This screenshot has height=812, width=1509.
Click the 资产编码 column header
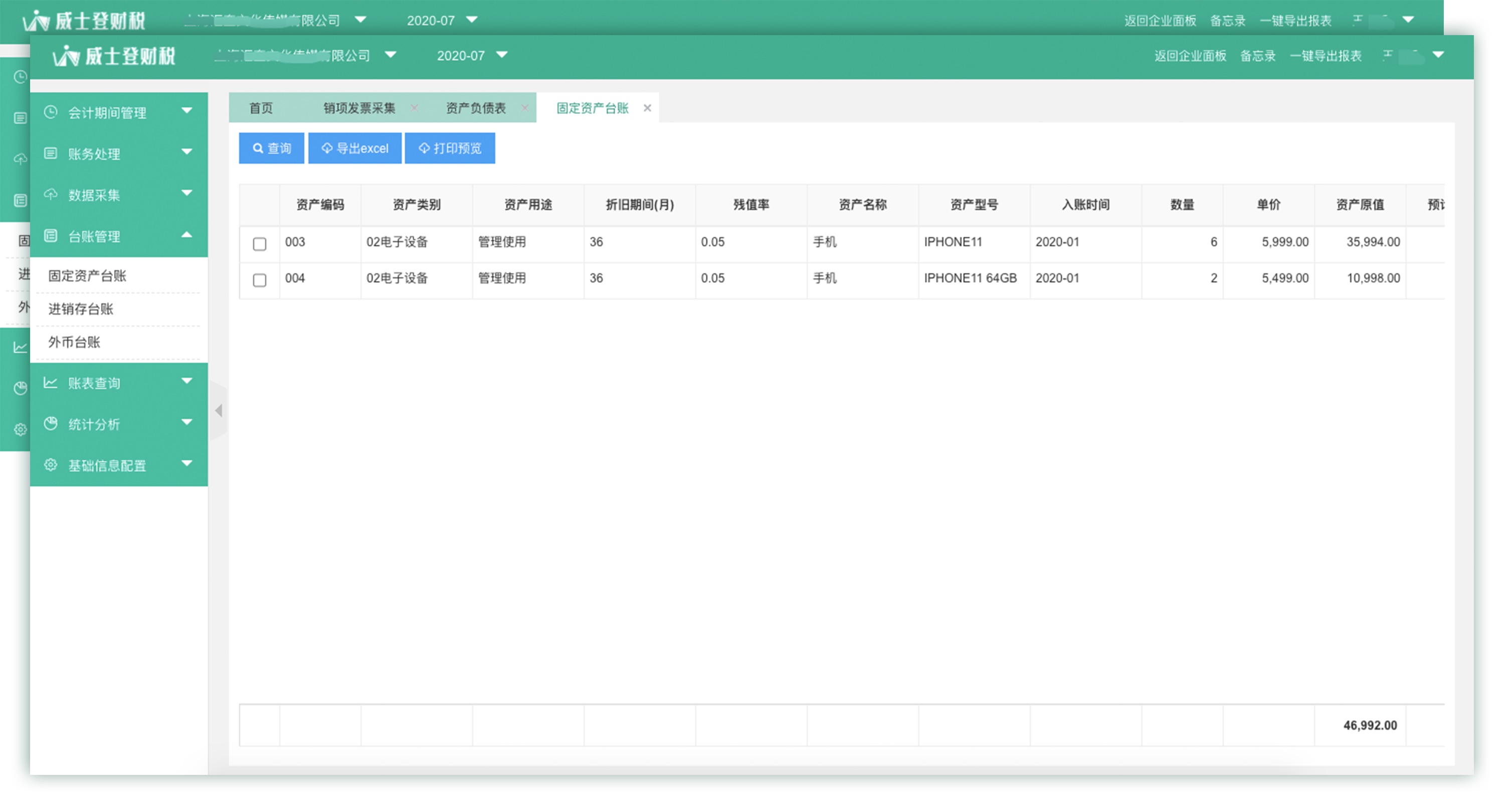coord(320,205)
